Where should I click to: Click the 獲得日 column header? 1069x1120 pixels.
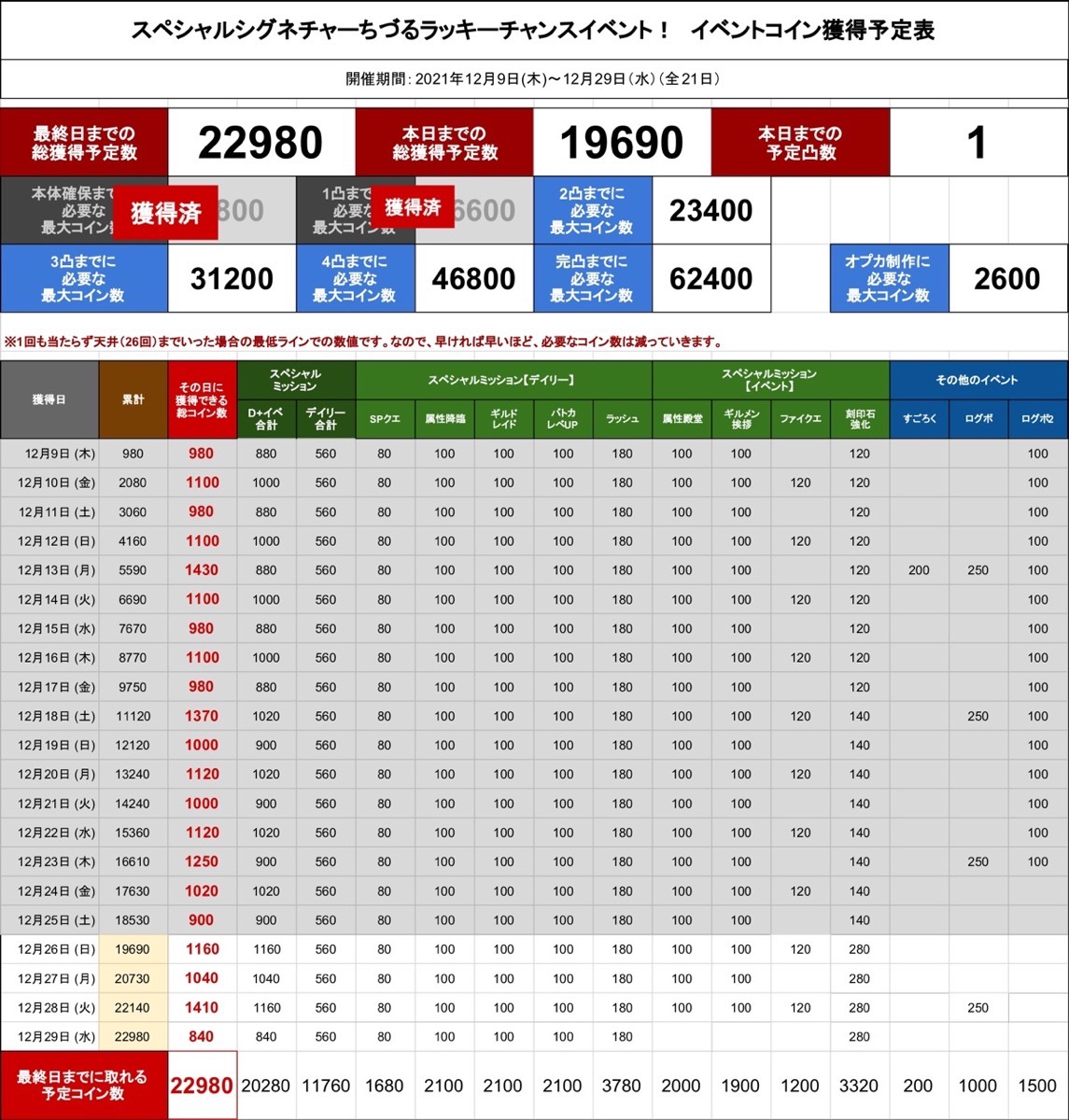coord(49,399)
